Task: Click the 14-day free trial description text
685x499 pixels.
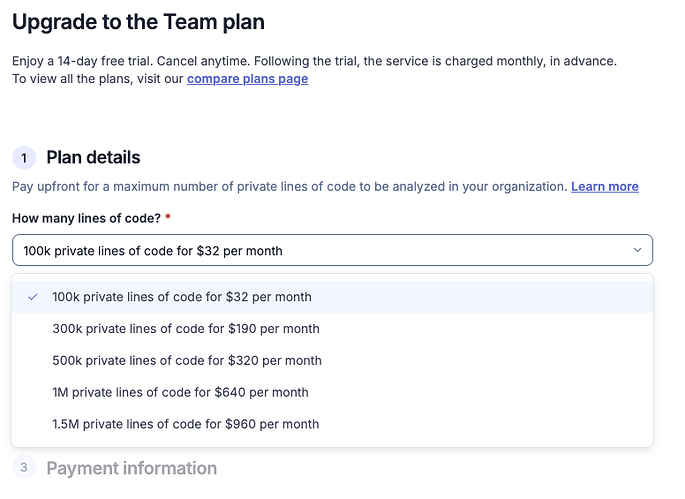Action: (x=314, y=61)
